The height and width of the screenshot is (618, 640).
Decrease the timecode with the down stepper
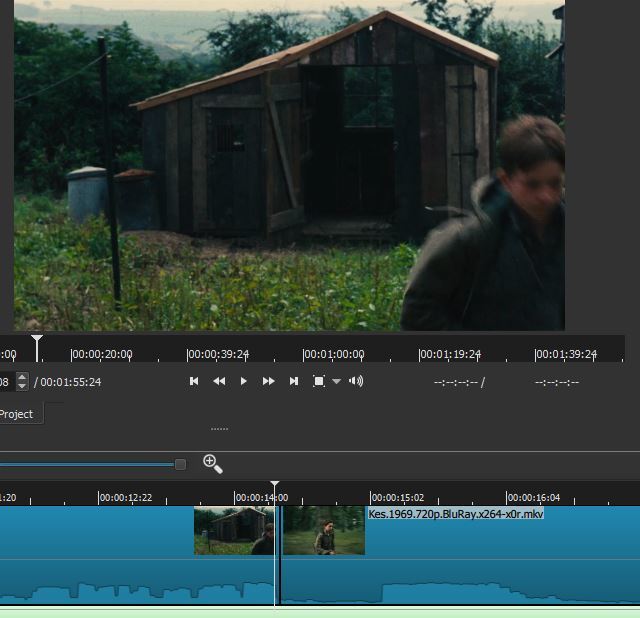pos(22,387)
